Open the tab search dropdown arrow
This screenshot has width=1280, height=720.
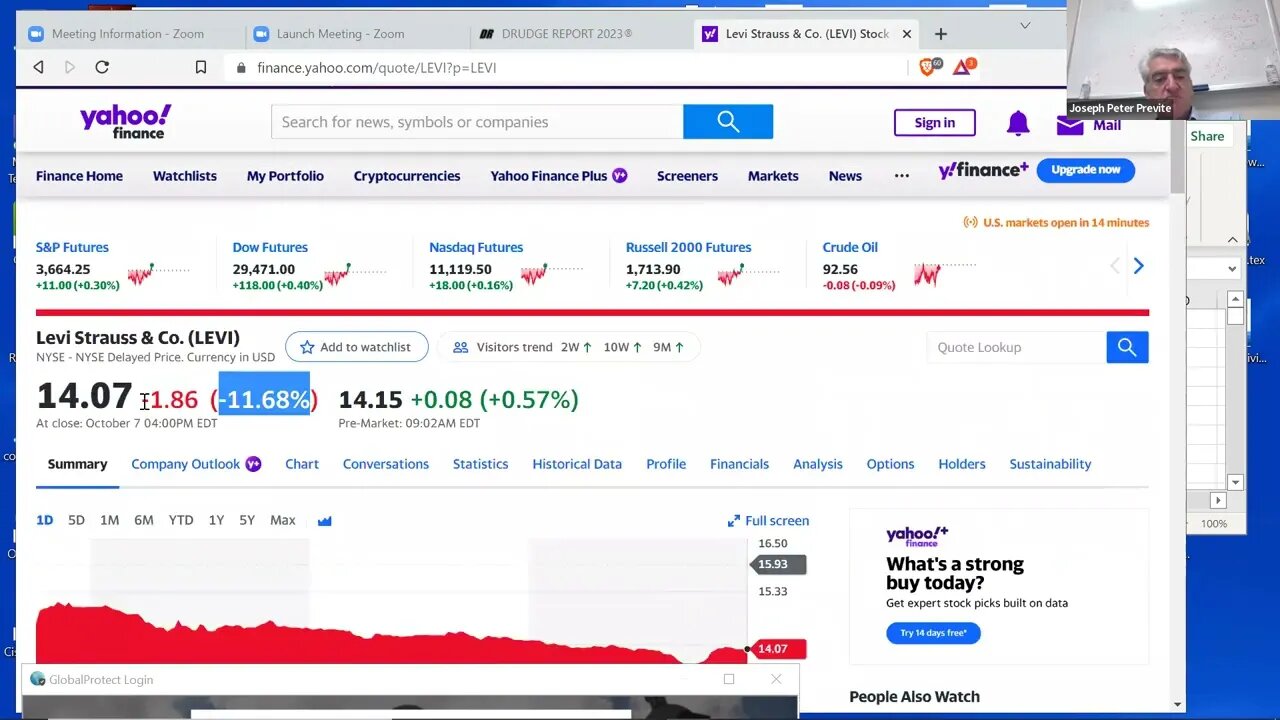click(x=1025, y=26)
